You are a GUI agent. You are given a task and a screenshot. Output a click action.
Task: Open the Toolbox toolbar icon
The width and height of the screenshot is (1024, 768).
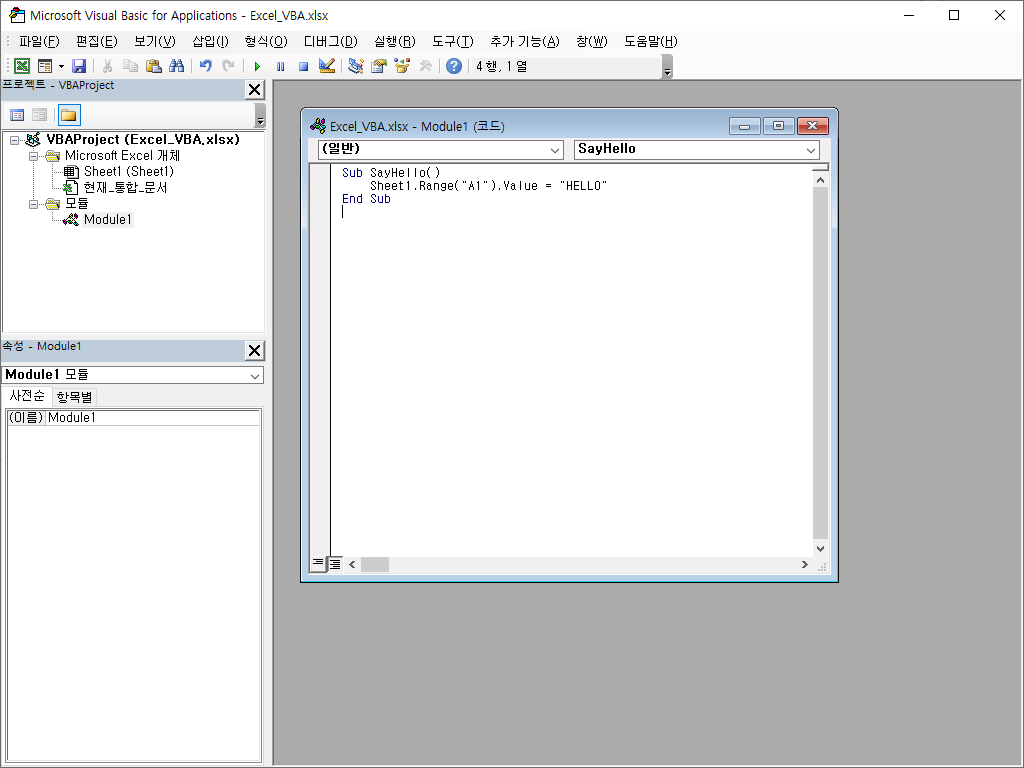pyautogui.click(x=426, y=66)
